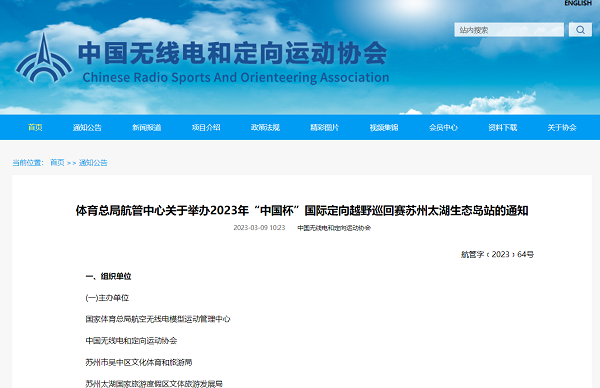Click the line 国家体育总局航空无线电模型运动管理中心
This screenshot has height=388, width=600.
(x=158, y=319)
